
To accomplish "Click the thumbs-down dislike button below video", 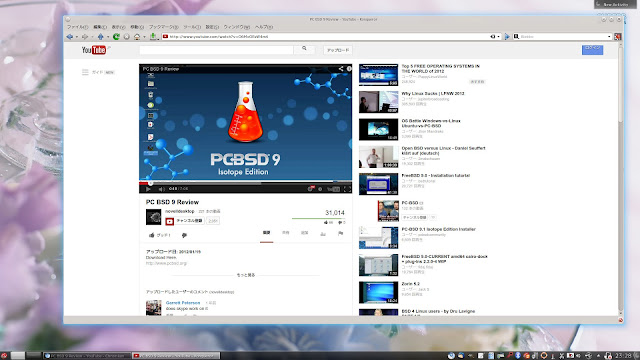I will coord(184,235).
